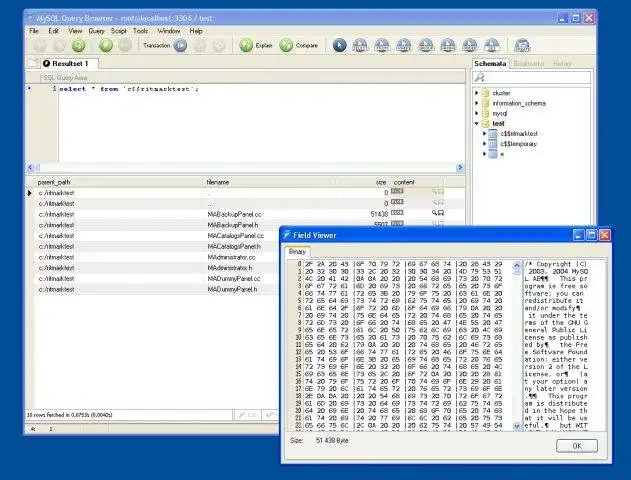
Task: Switch to the Bookmarks tab
Action: click(528, 64)
